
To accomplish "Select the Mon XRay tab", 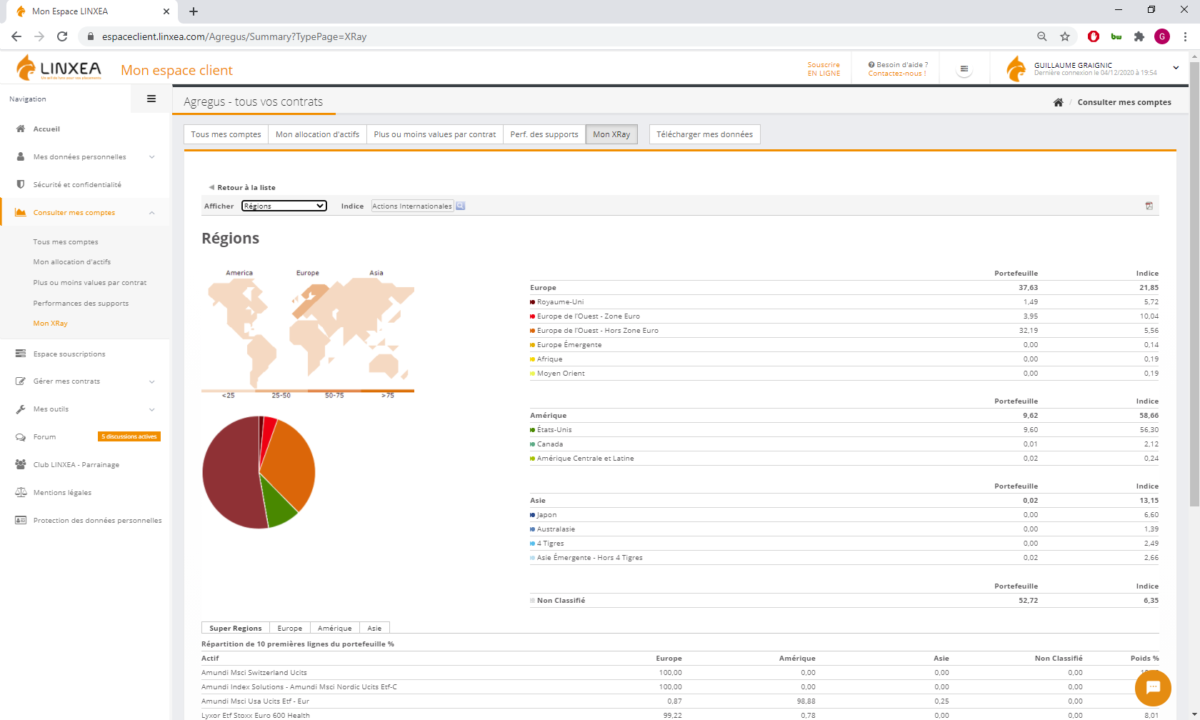I will (x=611, y=134).
